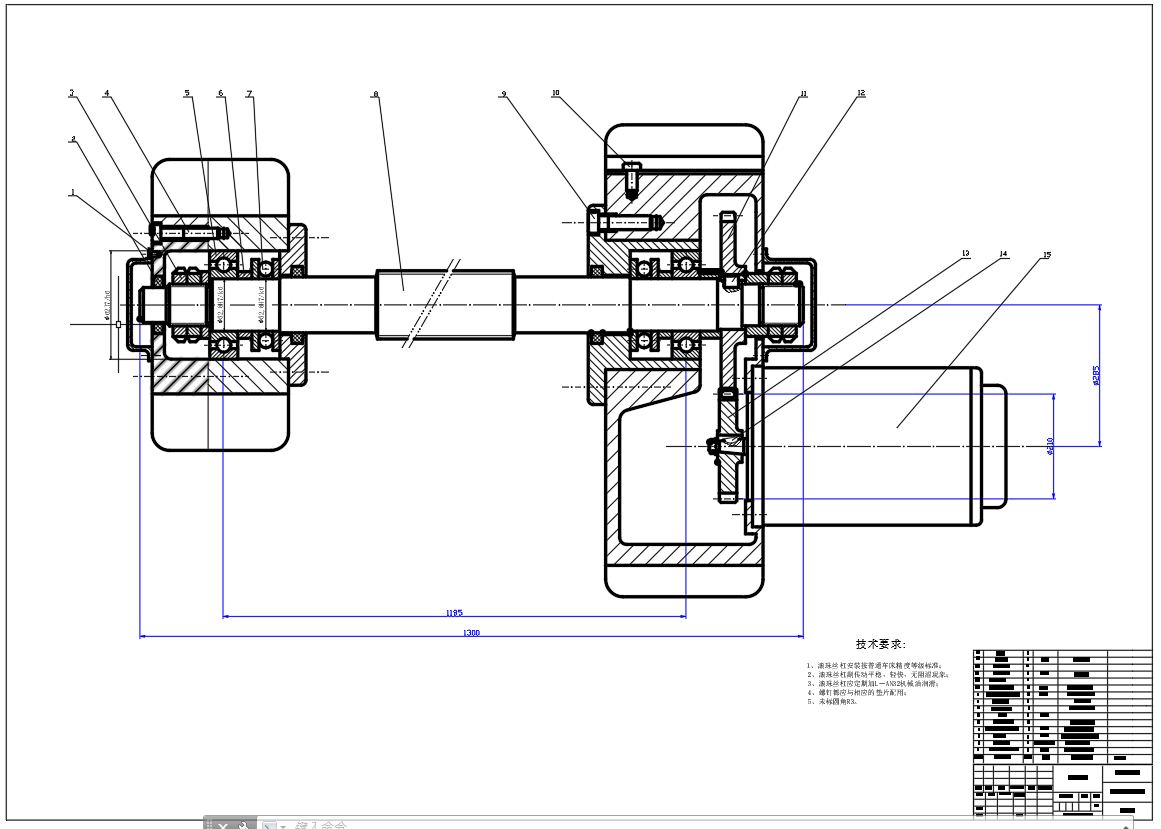Viewport: 1161px width, 829px height.
Task: Select the 1300 overall length dimension
Action: [471, 633]
